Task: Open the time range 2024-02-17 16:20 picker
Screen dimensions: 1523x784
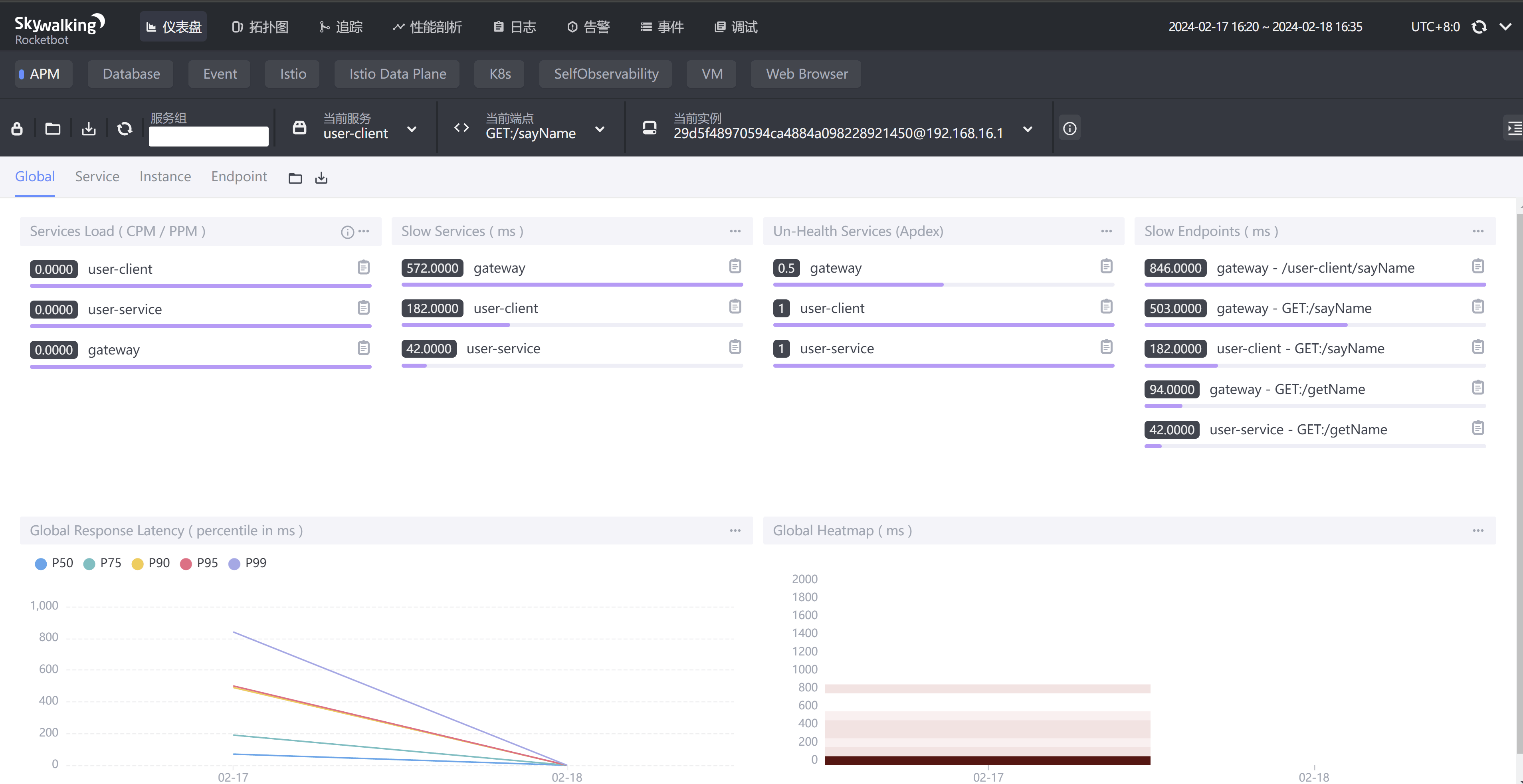Action: pyautogui.click(x=1265, y=27)
